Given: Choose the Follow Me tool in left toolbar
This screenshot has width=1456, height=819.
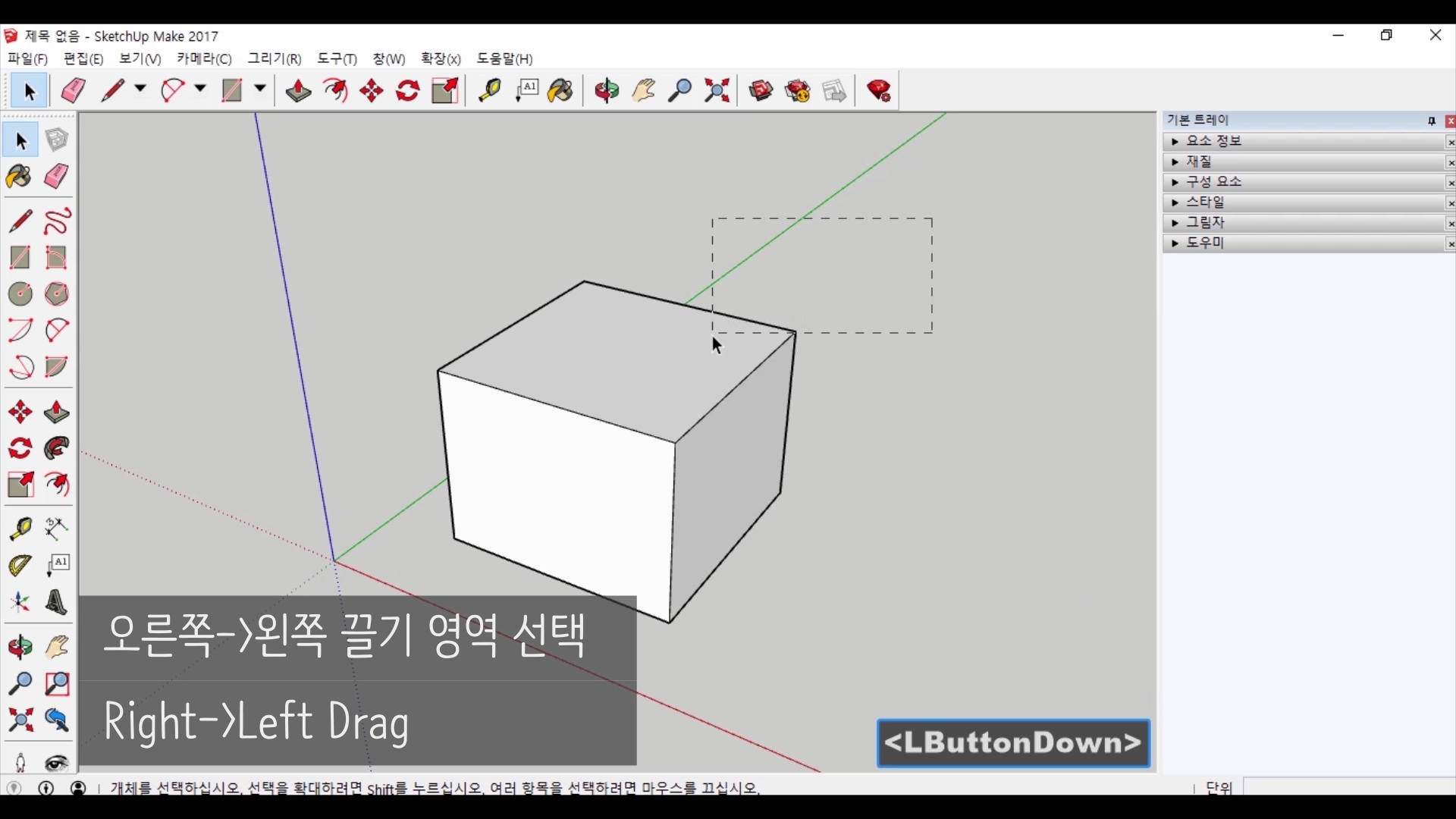Looking at the screenshot, I should pyautogui.click(x=57, y=449).
